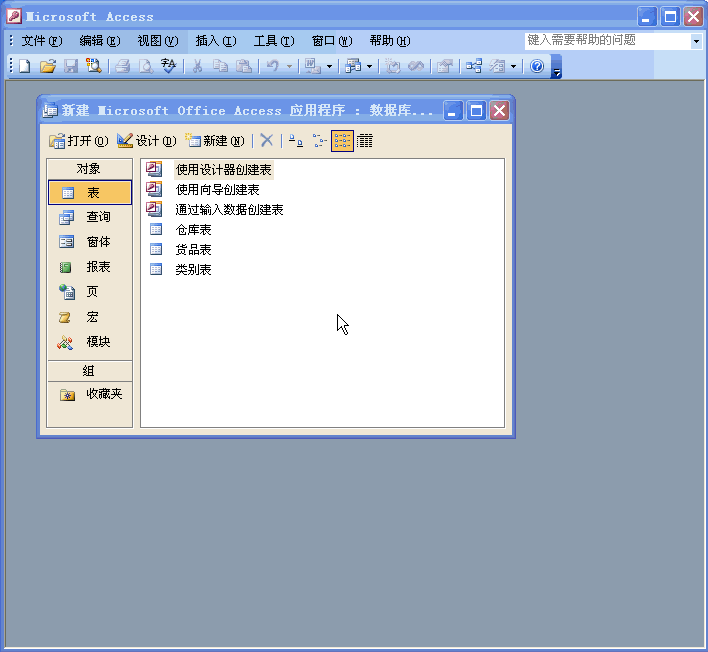Select the 仓库表 table
The height and width of the screenshot is (652, 708).
(x=180, y=230)
